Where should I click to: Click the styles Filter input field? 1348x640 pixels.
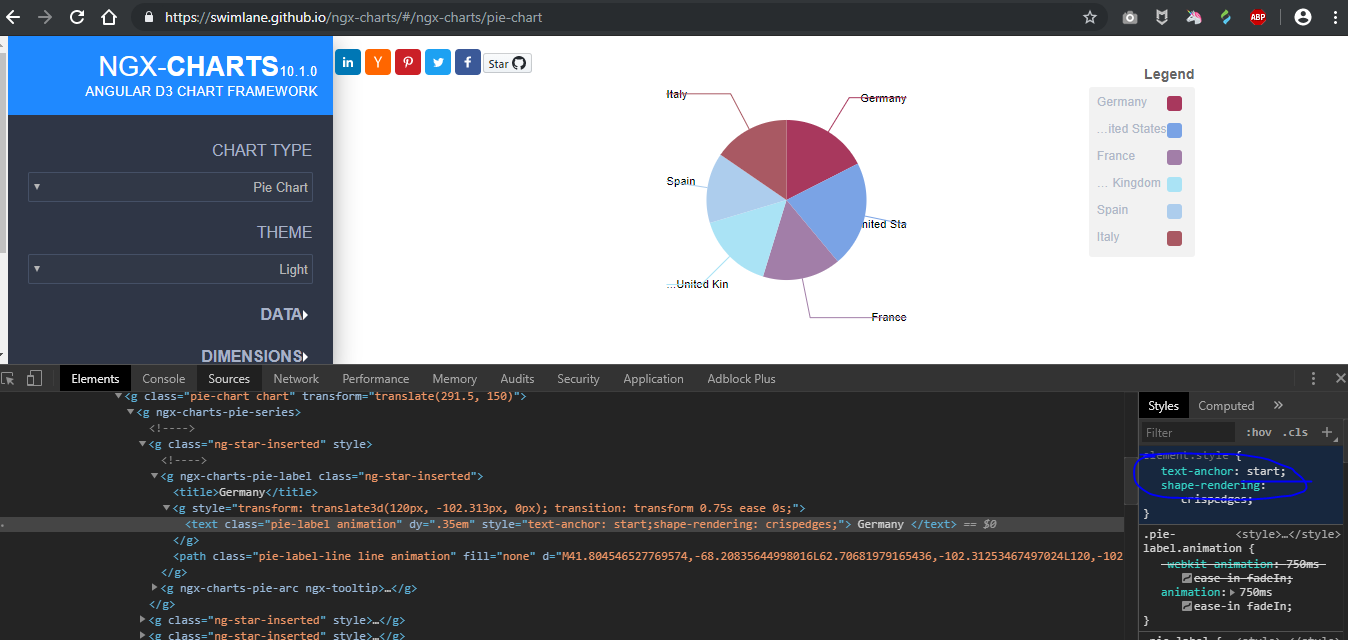point(1186,432)
